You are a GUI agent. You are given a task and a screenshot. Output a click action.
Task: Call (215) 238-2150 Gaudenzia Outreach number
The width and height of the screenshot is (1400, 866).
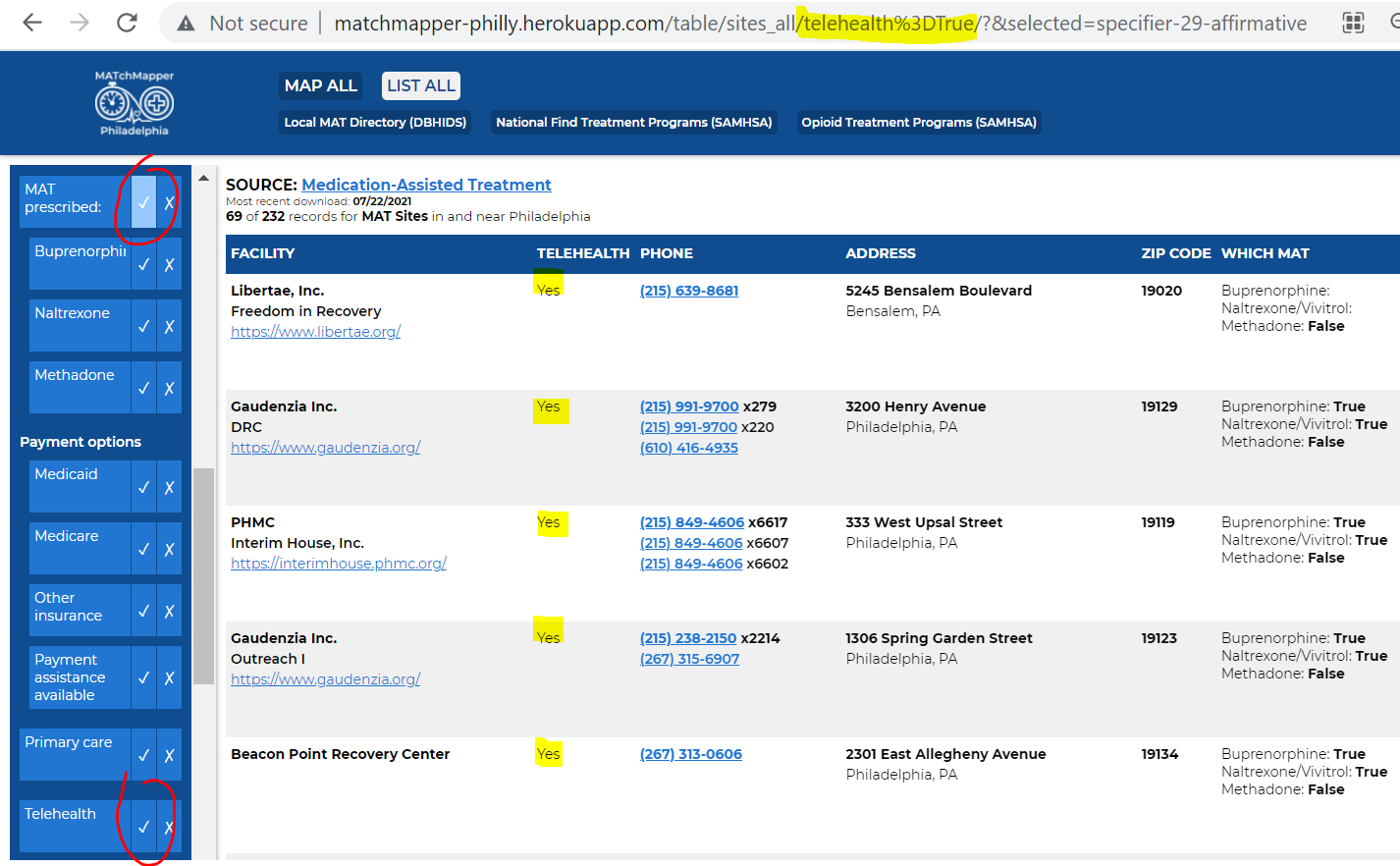click(x=688, y=638)
